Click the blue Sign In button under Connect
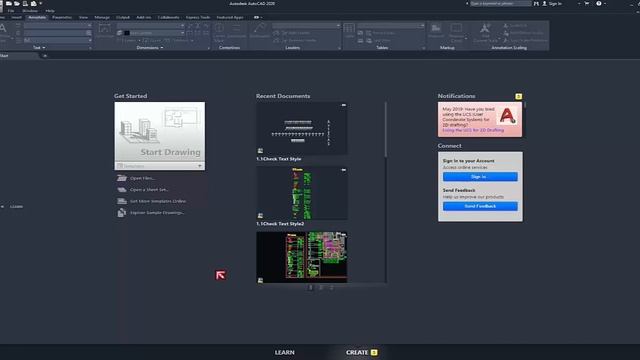Image resolution: width=640 pixels, height=360 pixels. pyautogui.click(x=480, y=177)
